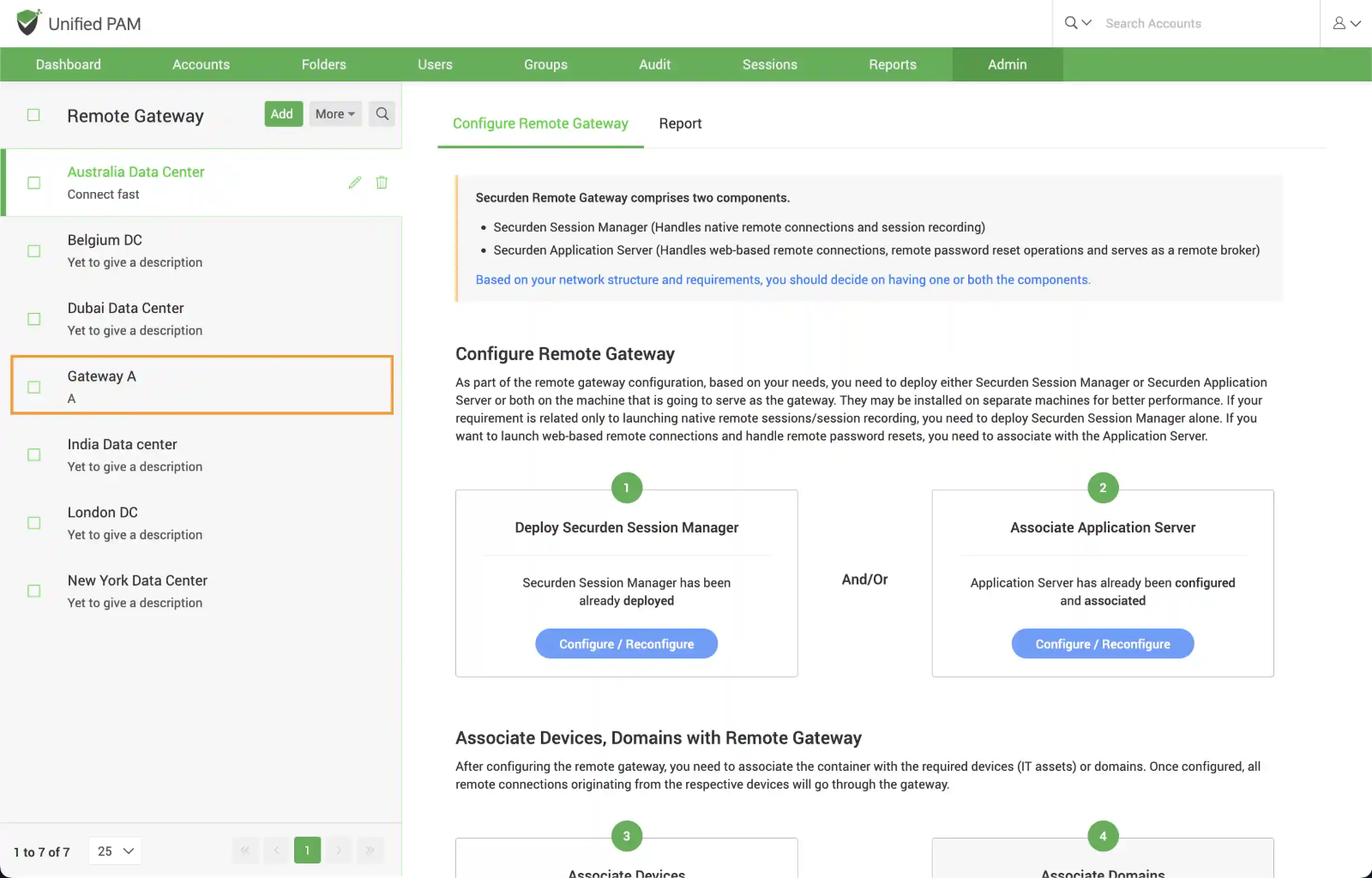1372x878 pixels.
Task: Check the Australia Data Center checkbox
Action: [x=34, y=183]
